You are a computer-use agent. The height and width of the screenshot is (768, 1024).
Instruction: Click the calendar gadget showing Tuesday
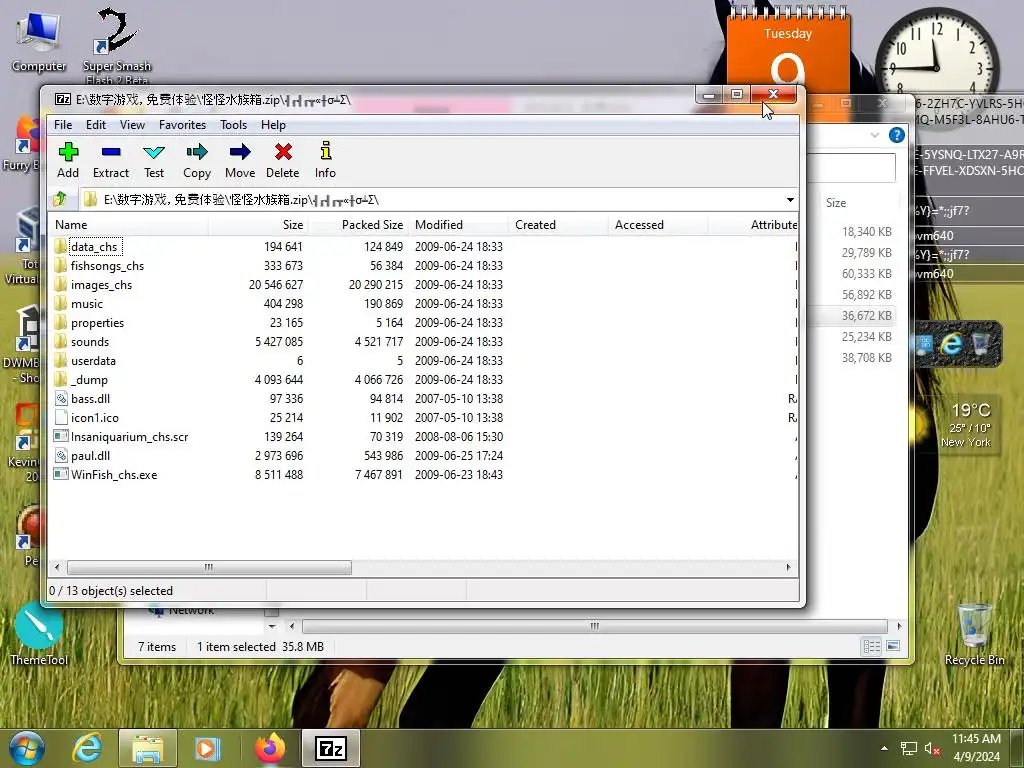tap(788, 49)
